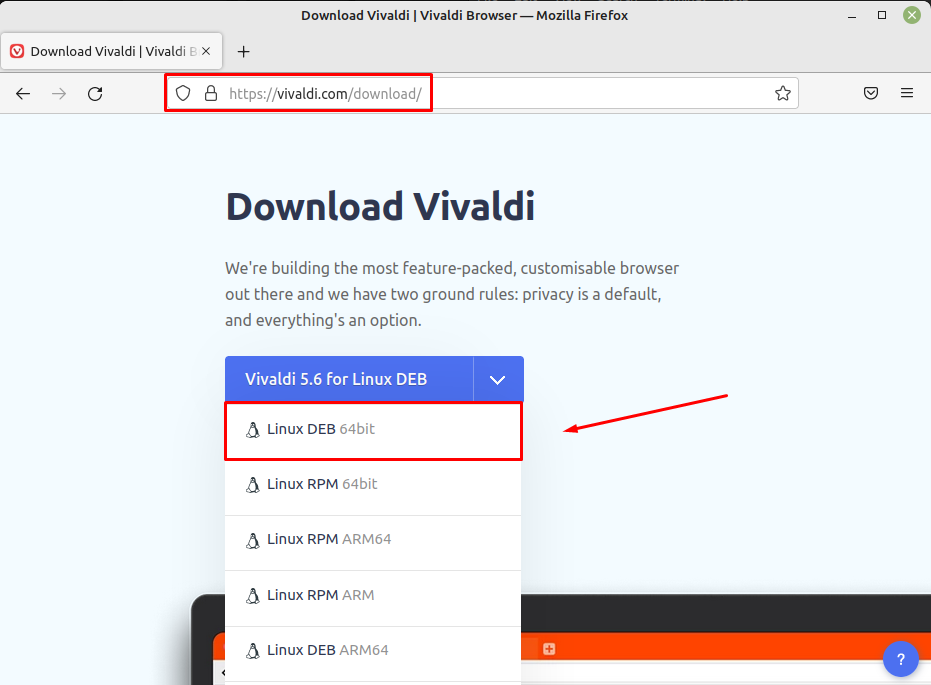
Task: Close the Firefox window
Action: pos(911,15)
